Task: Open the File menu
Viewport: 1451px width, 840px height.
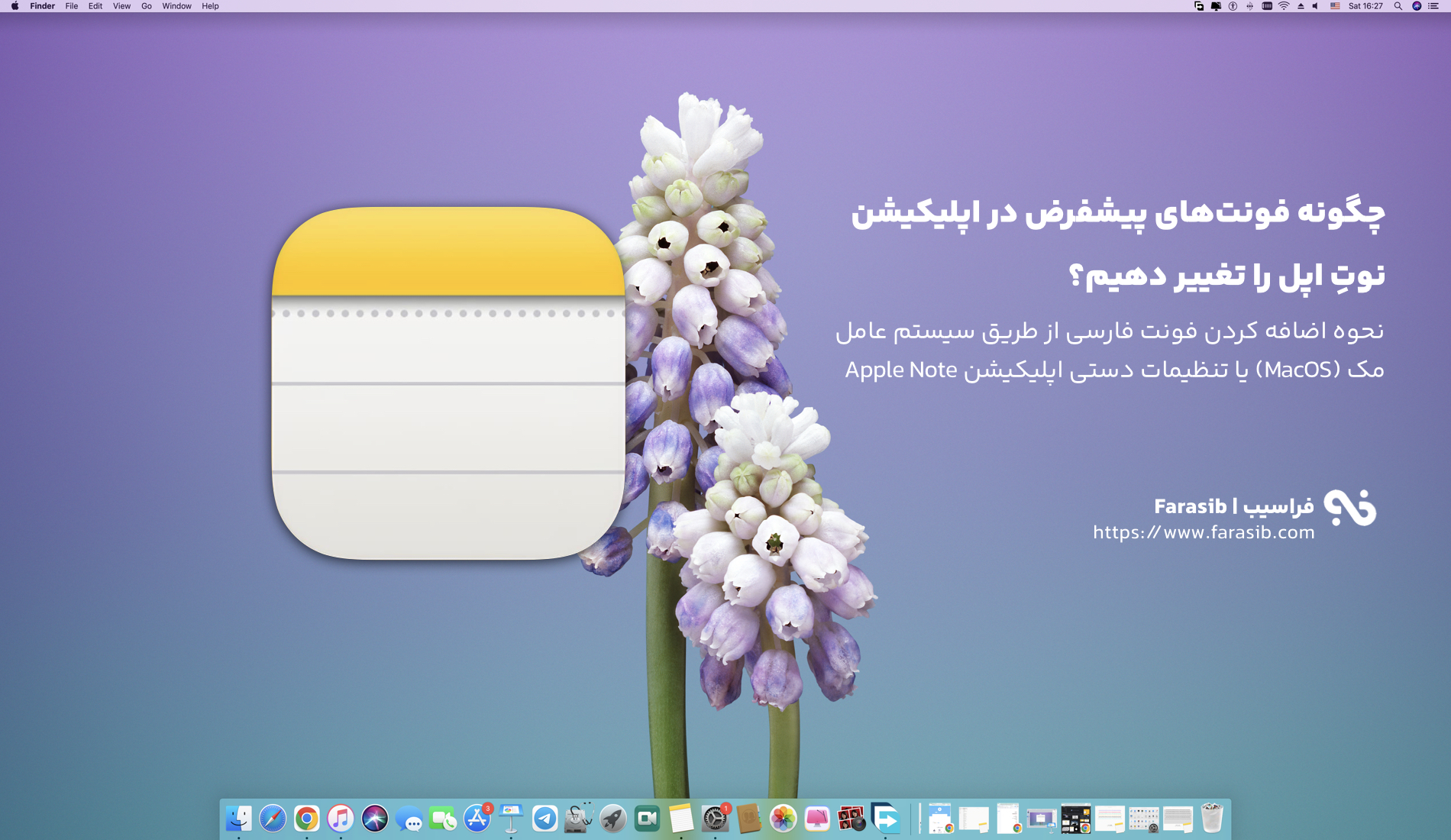Action: (72, 6)
